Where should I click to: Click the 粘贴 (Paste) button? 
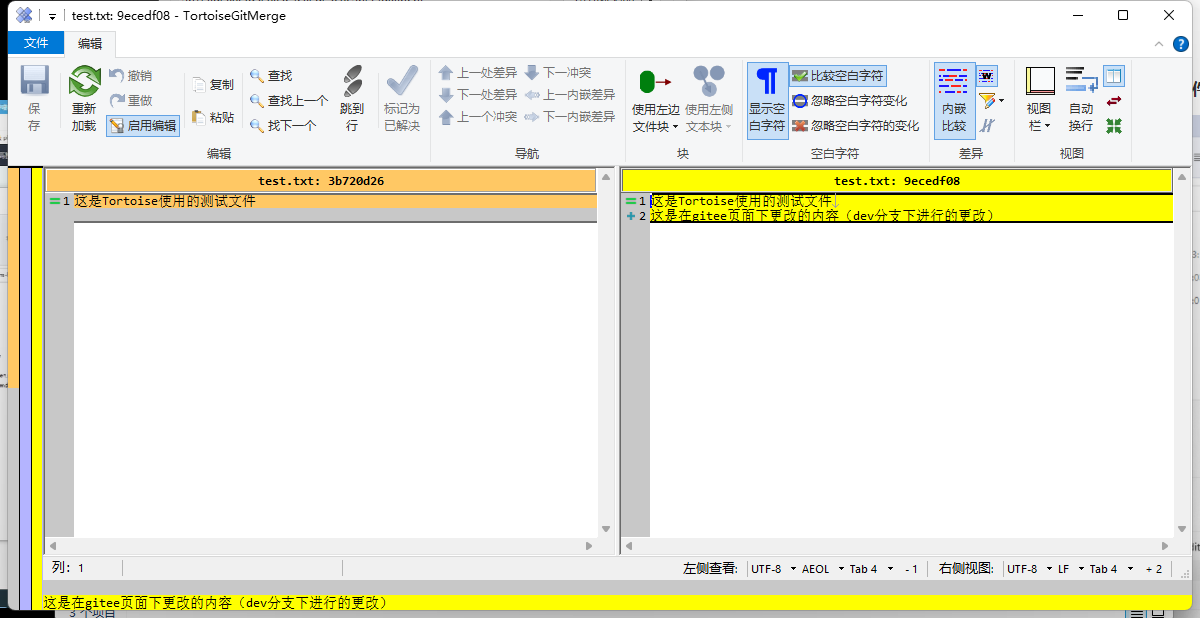pyautogui.click(x=213, y=117)
